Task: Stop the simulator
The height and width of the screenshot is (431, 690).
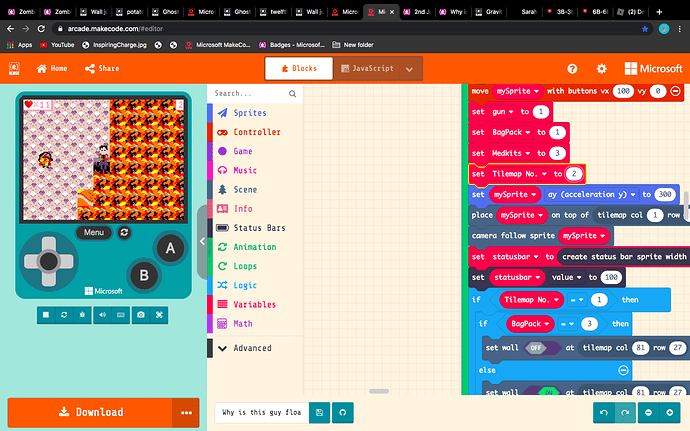Action: click(46, 315)
